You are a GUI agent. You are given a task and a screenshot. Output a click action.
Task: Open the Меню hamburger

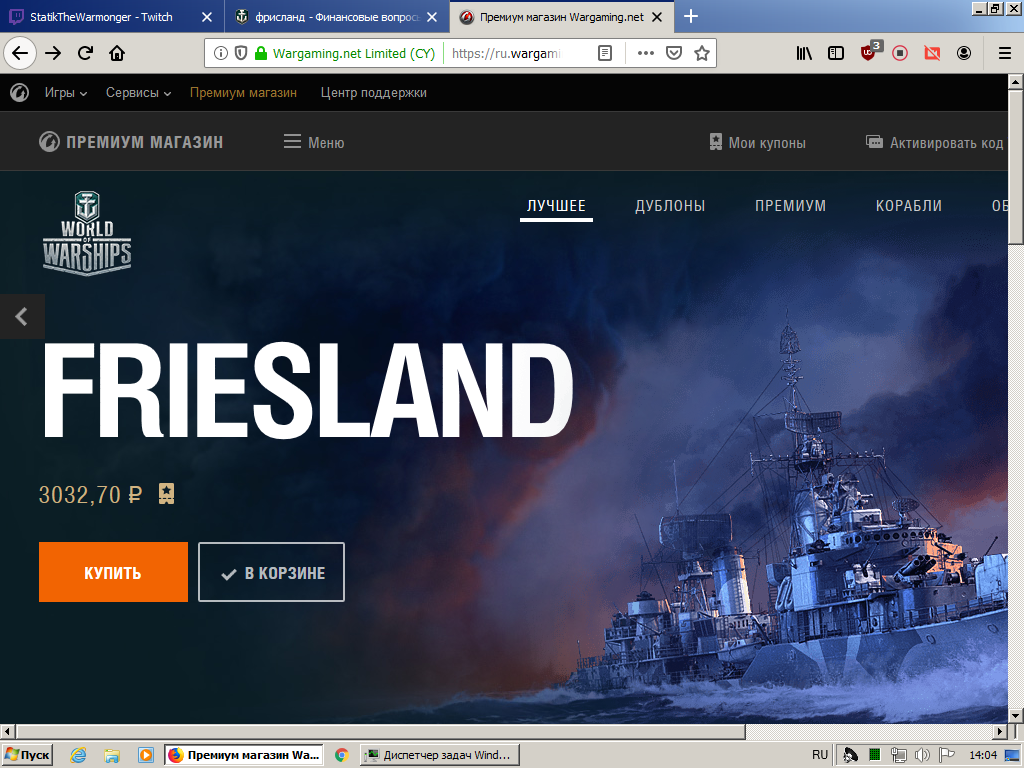[313, 142]
